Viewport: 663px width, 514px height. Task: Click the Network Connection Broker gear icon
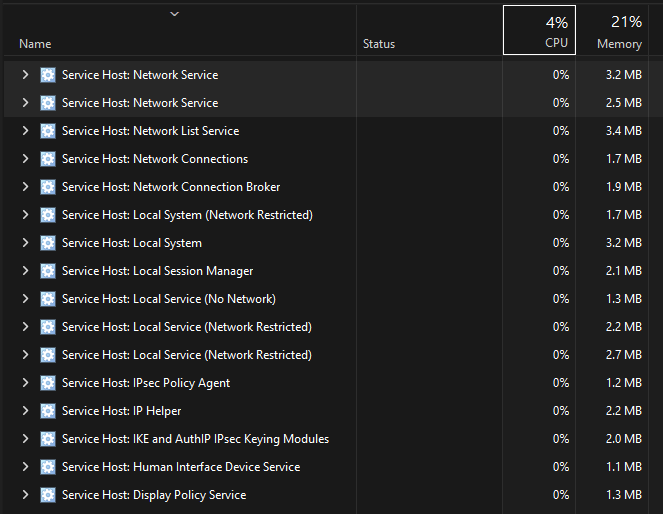click(48, 187)
